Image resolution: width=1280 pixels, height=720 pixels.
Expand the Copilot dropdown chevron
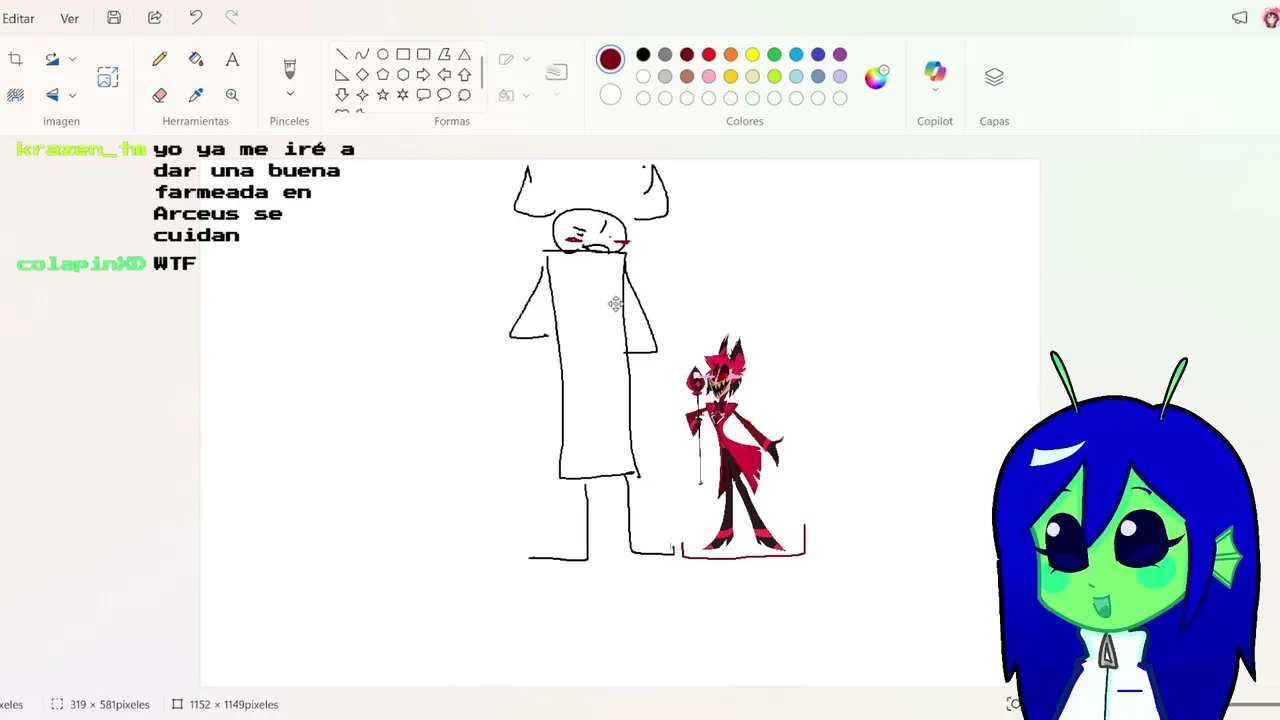click(x=935, y=90)
